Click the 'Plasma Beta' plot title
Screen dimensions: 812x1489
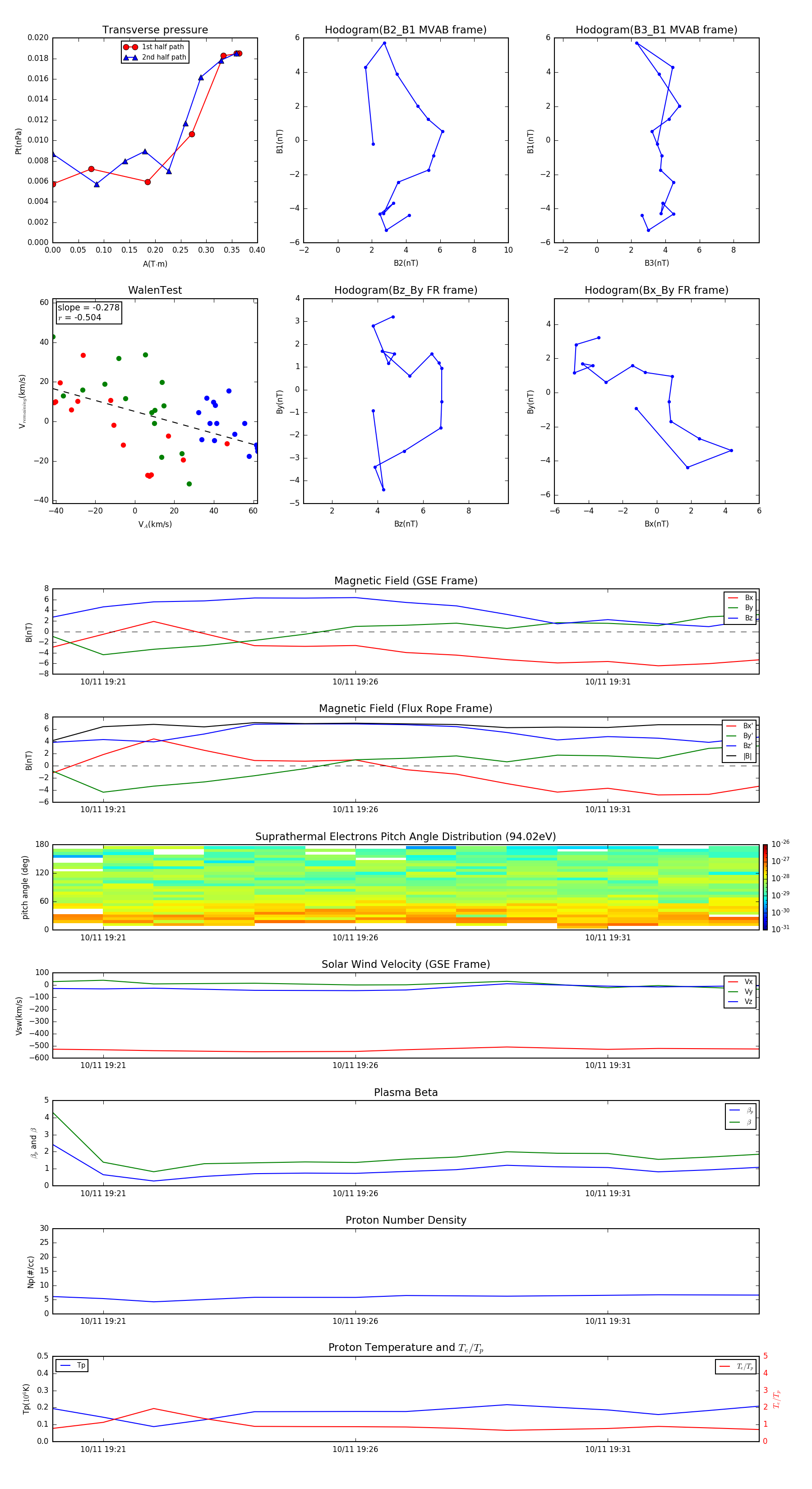(x=406, y=1092)
